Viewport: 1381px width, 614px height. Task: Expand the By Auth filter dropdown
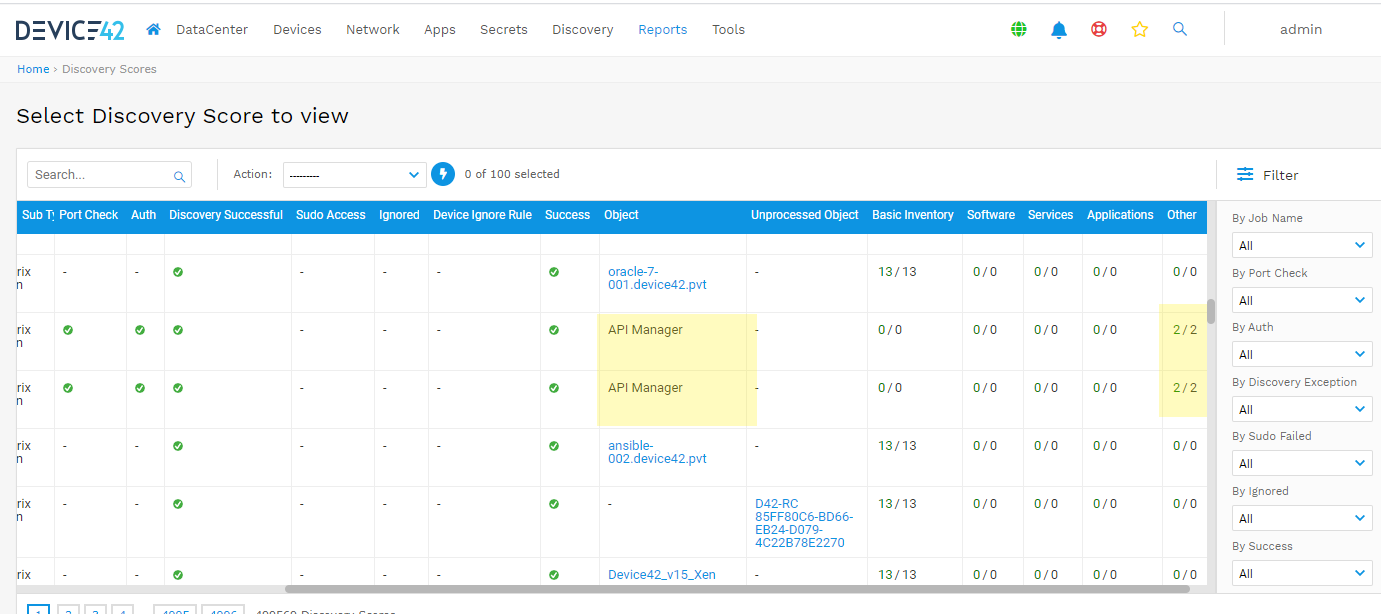pyautogui.click(x=1302, y=354)
